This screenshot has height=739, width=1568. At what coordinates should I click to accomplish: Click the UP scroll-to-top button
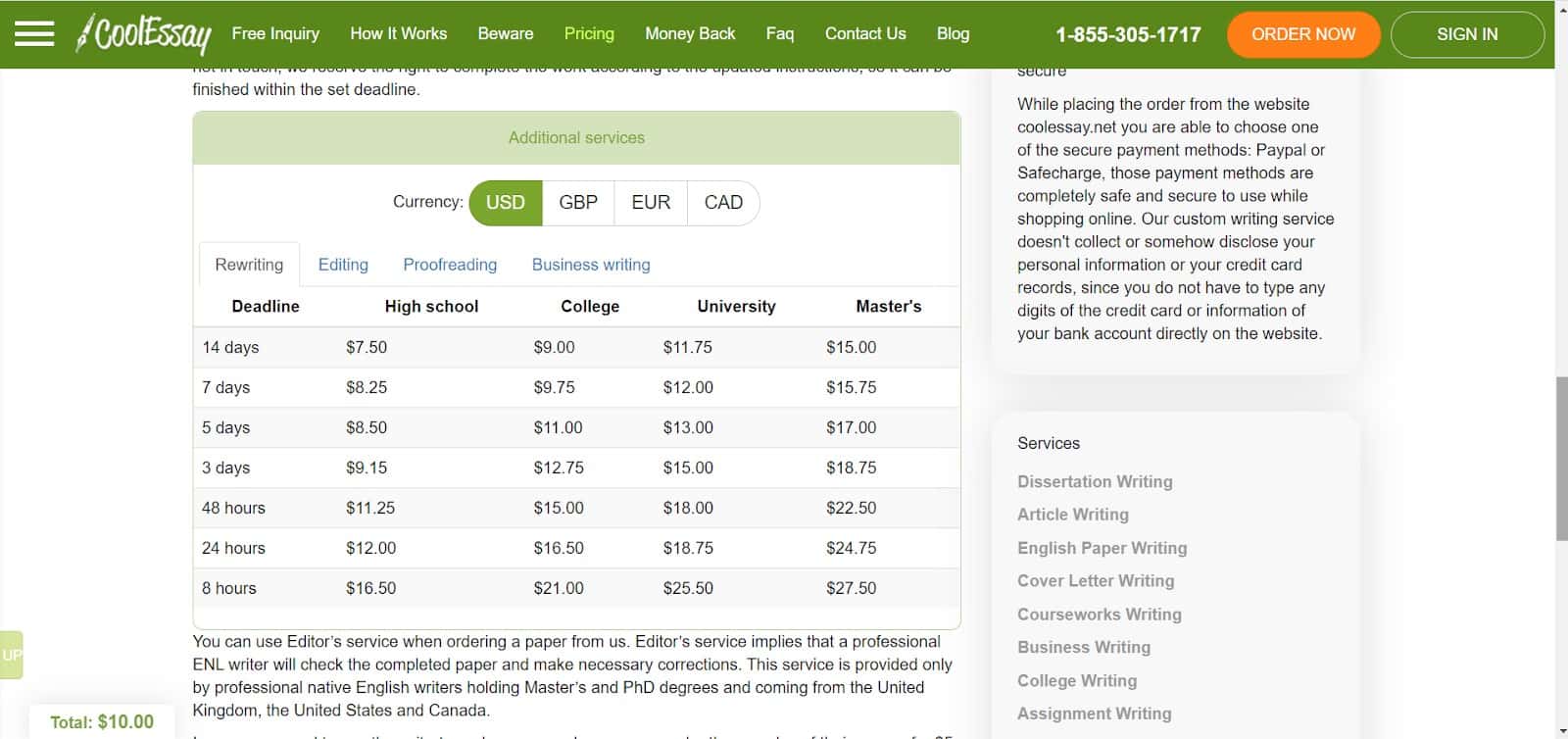tap(11, 655)
